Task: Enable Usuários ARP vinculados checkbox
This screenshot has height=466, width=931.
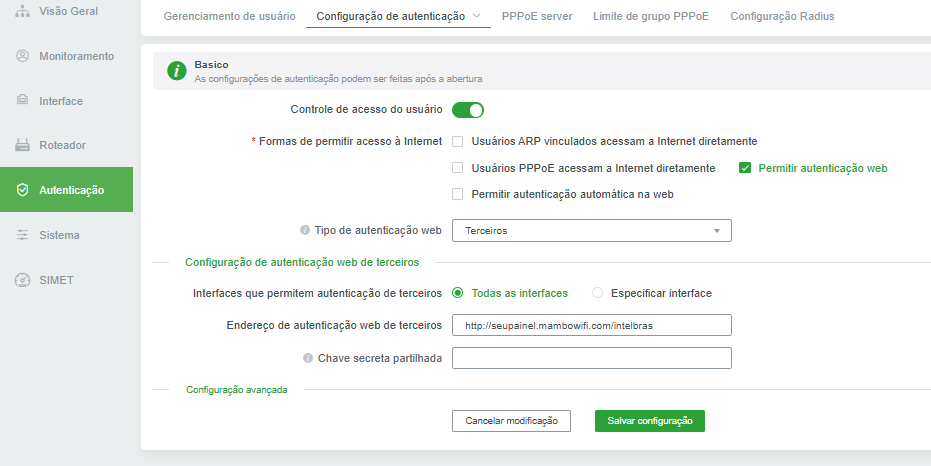Action: coord(458,142)
